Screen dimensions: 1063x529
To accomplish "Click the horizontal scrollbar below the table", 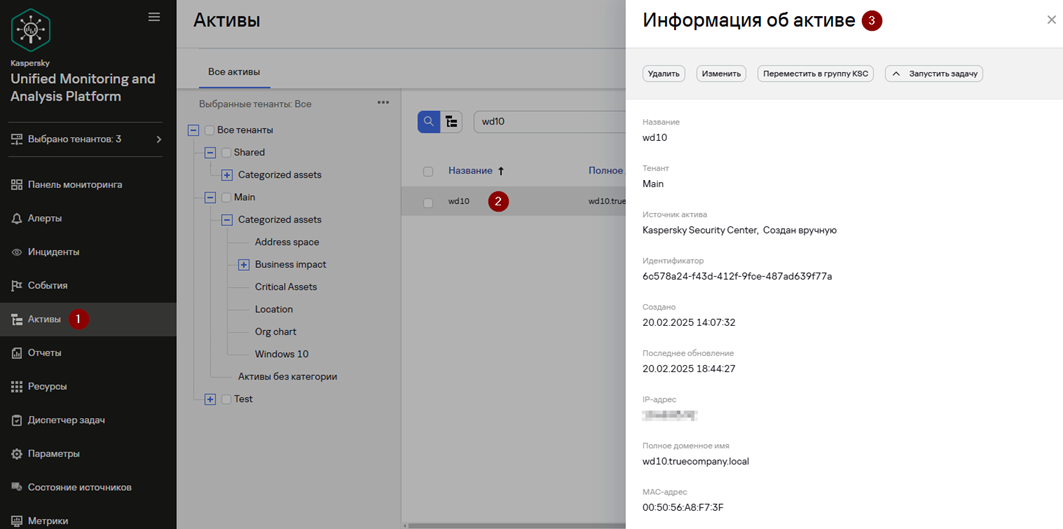I will point(515,526).
